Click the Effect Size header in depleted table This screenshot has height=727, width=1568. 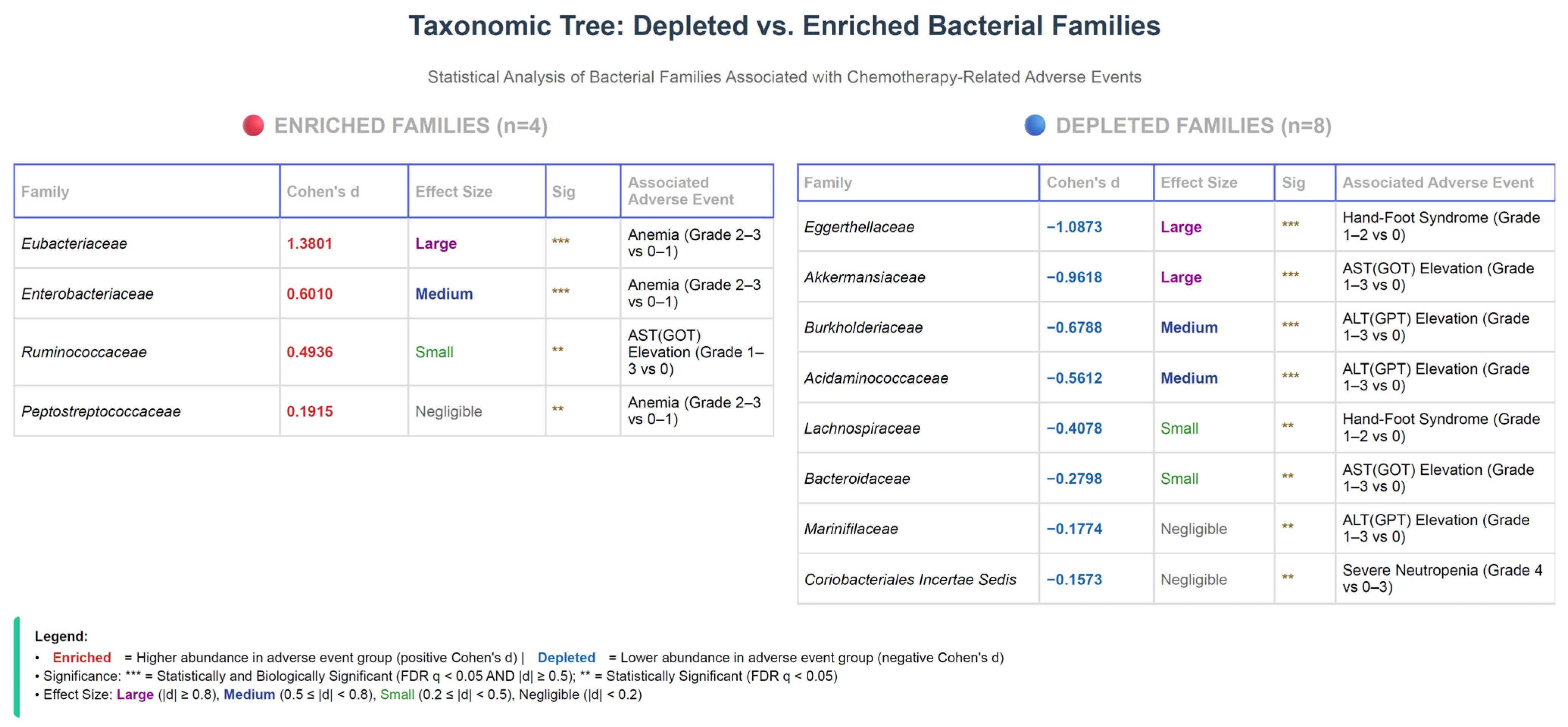[x=1198, y=183]
